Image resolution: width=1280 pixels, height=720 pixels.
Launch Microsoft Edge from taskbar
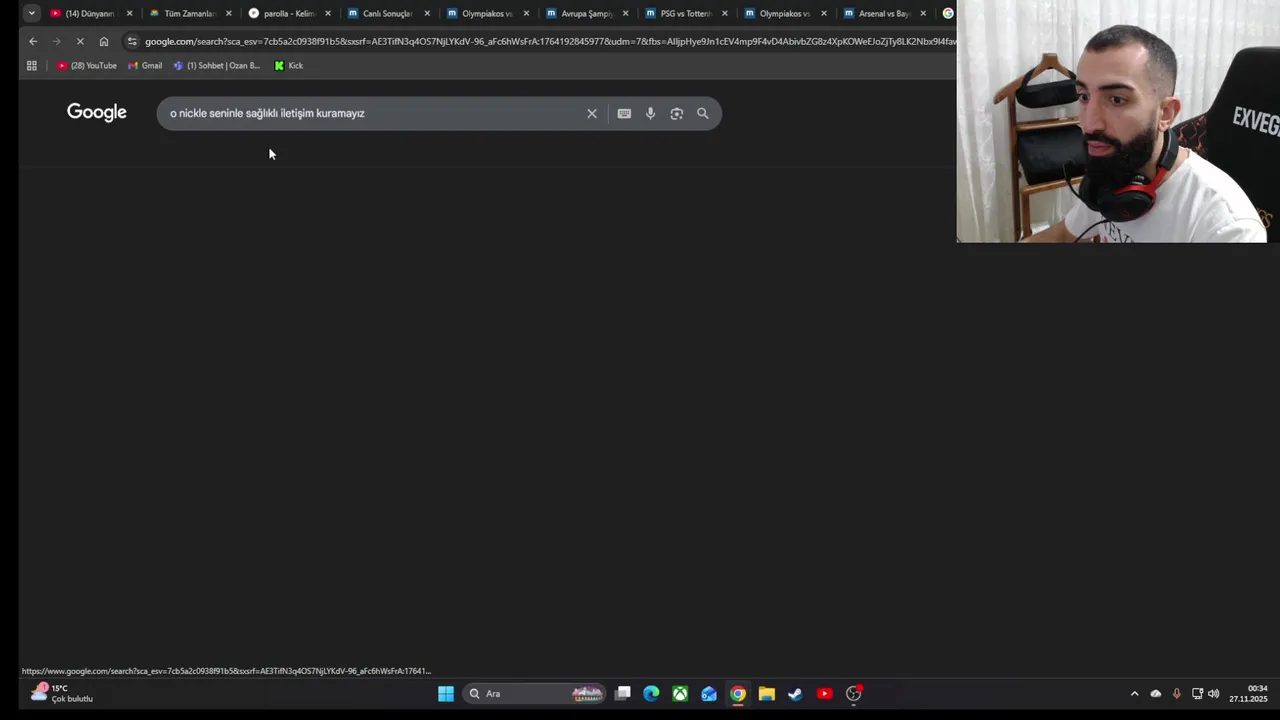coord(651,694)
